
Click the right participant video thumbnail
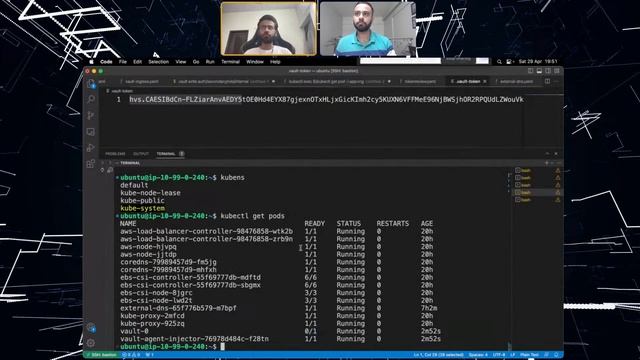368,29
